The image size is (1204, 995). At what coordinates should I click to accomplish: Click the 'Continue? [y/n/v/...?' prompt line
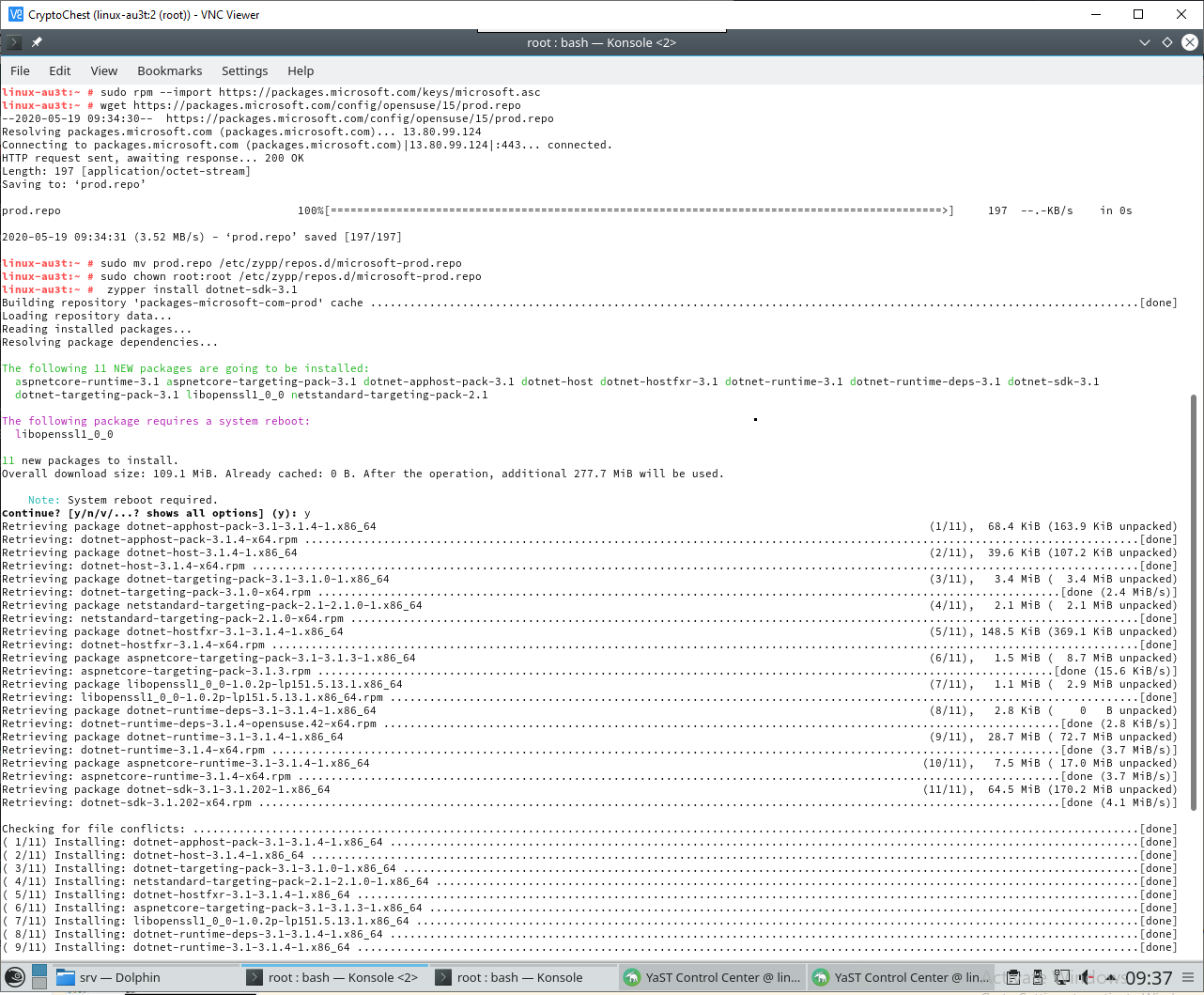tap(156, 513)
